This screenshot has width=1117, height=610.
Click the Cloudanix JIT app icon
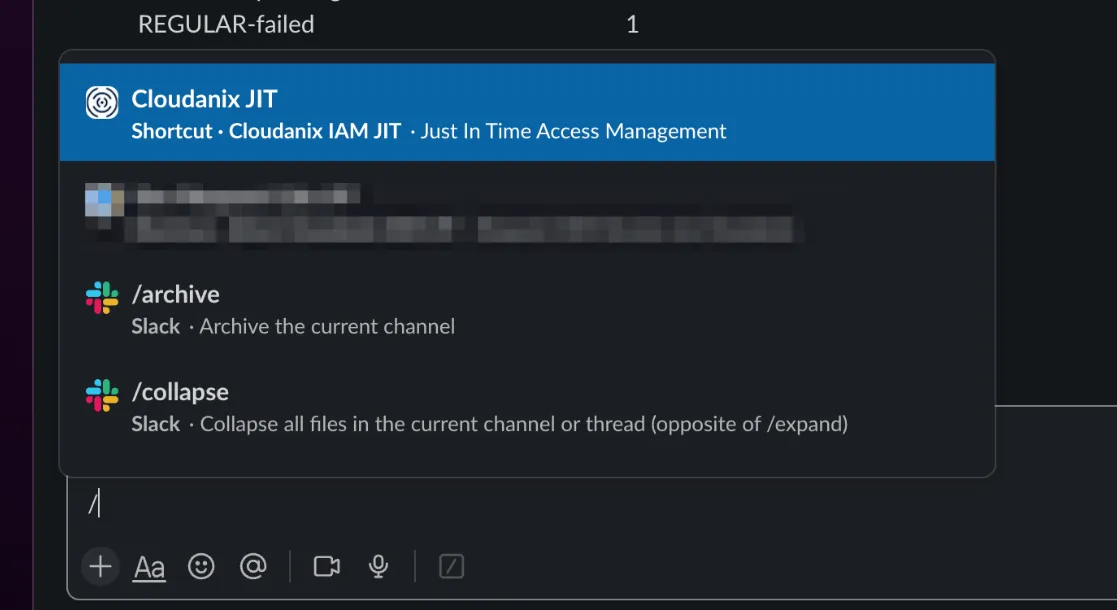[103, 100]
